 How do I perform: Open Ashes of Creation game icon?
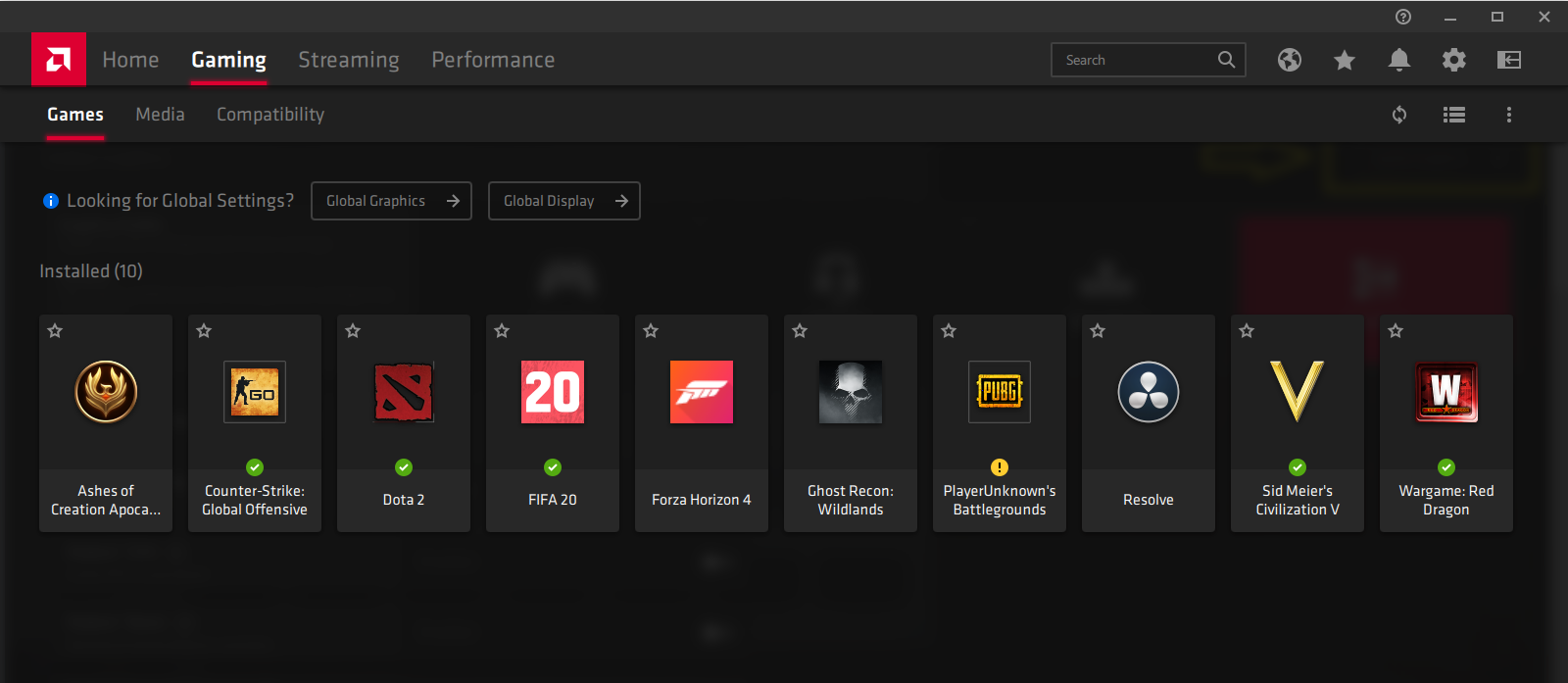(x=106, y=392)
